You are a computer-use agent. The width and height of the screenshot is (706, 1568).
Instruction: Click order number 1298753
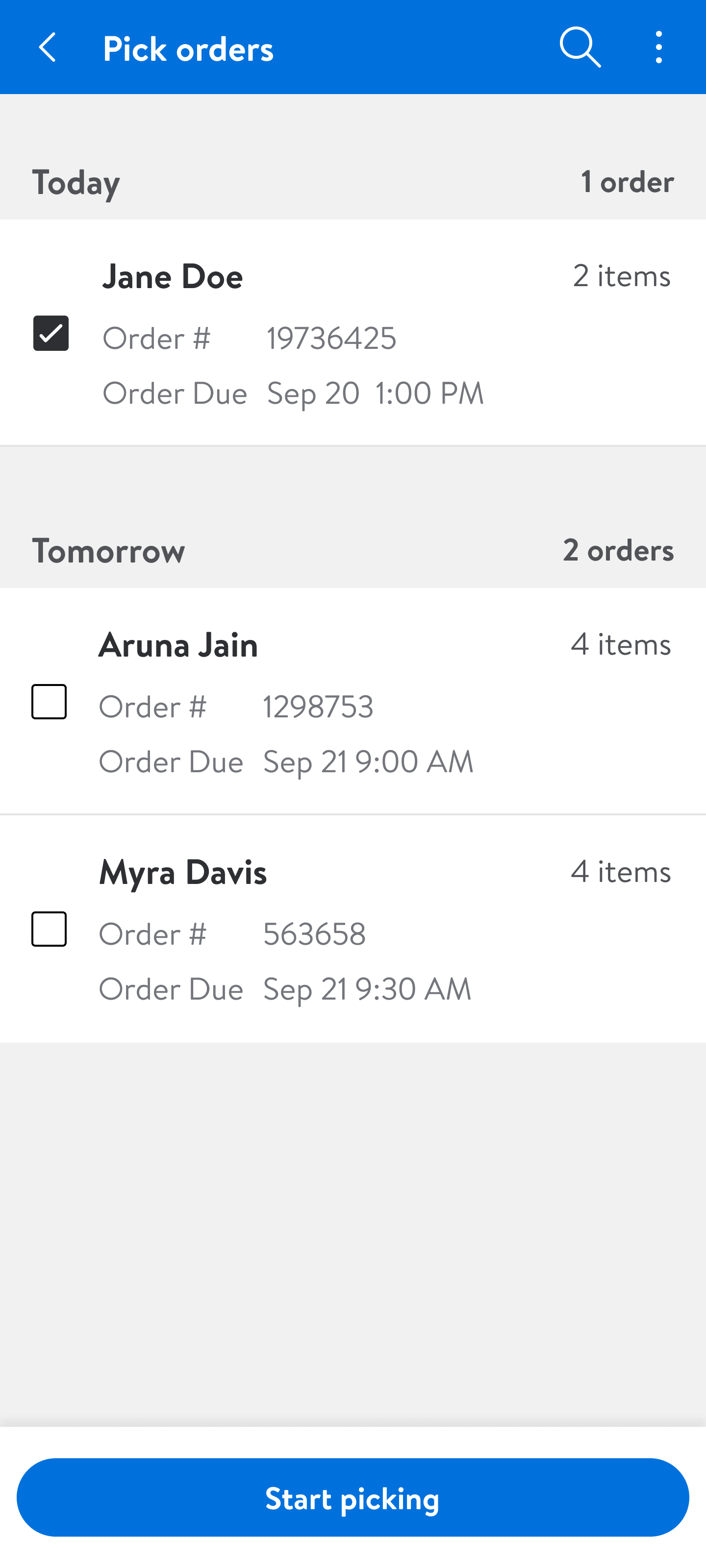pos(318,706)
